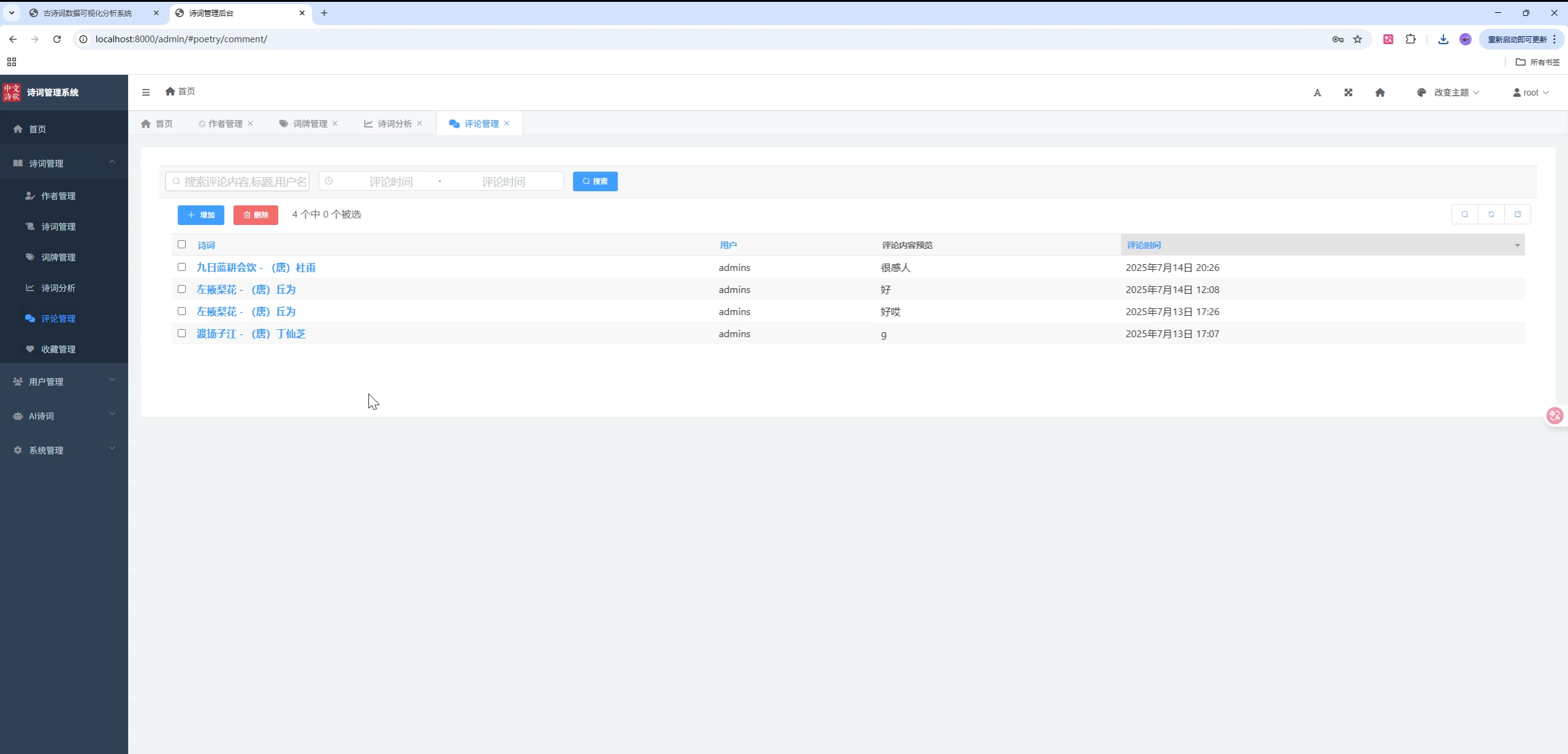Check the 左掖梨花 row commented 好哎
Image resolution: width=1568 pixels, height=754 pixels.
point(181,311)
